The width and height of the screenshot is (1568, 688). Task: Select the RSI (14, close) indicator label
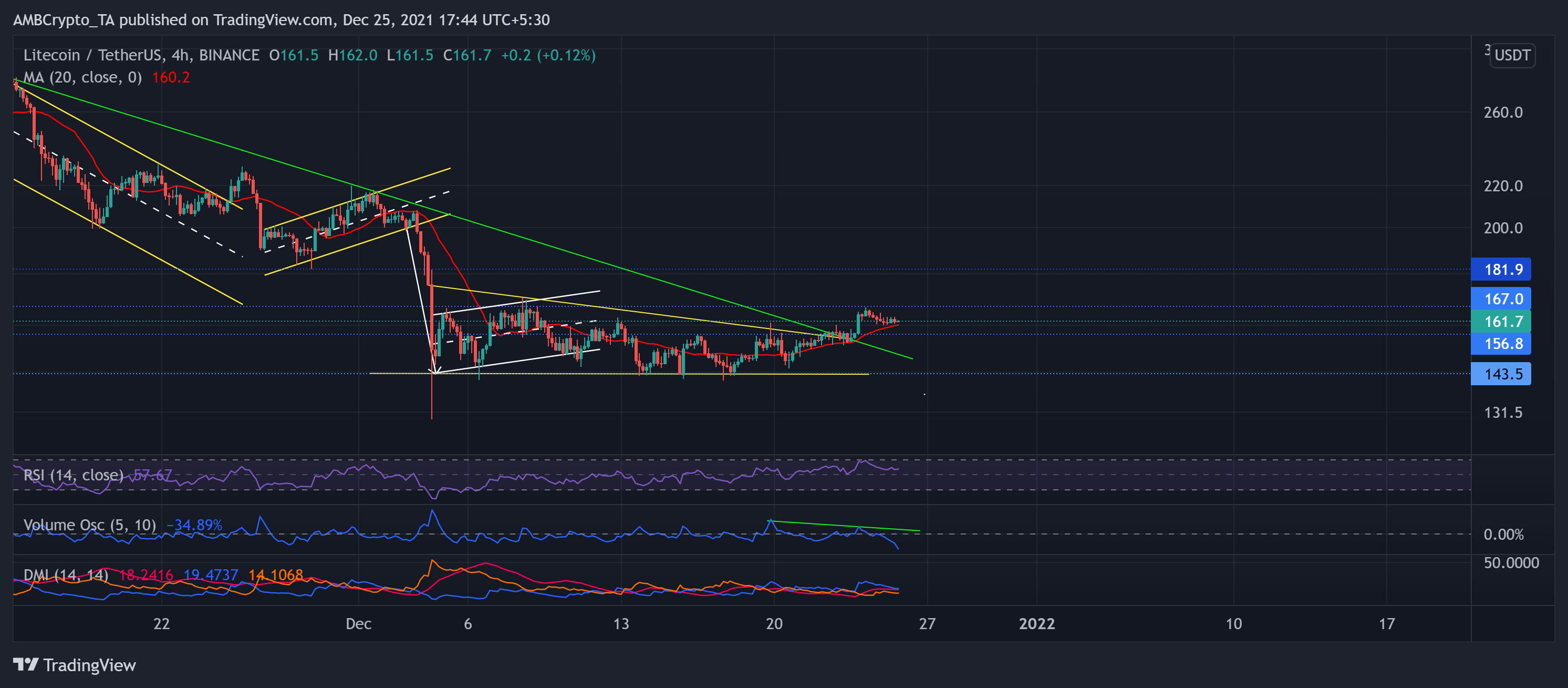73,475
